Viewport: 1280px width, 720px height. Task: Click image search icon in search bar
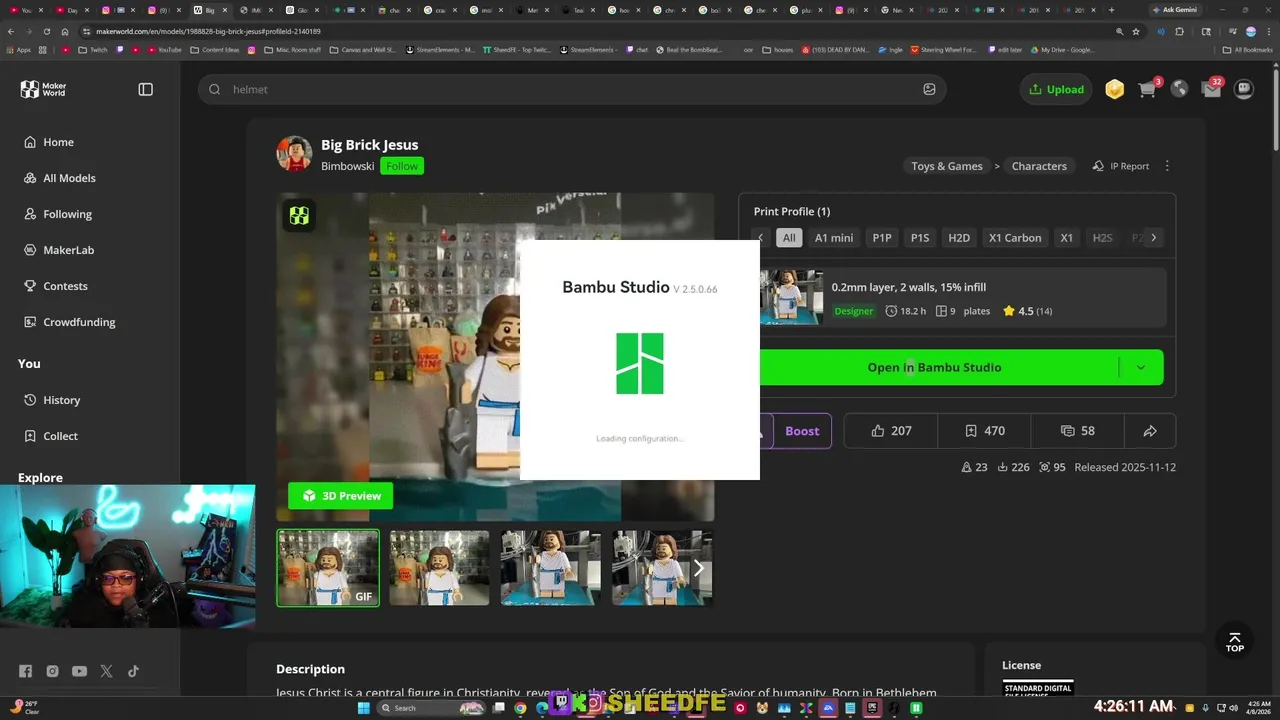click(x=929, y=89)
